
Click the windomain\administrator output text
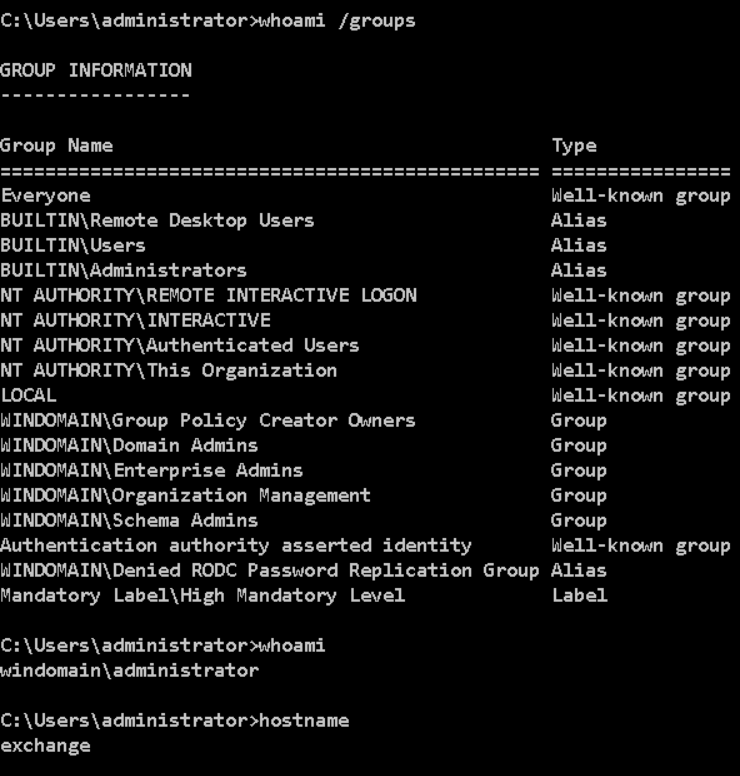(130, 671)
